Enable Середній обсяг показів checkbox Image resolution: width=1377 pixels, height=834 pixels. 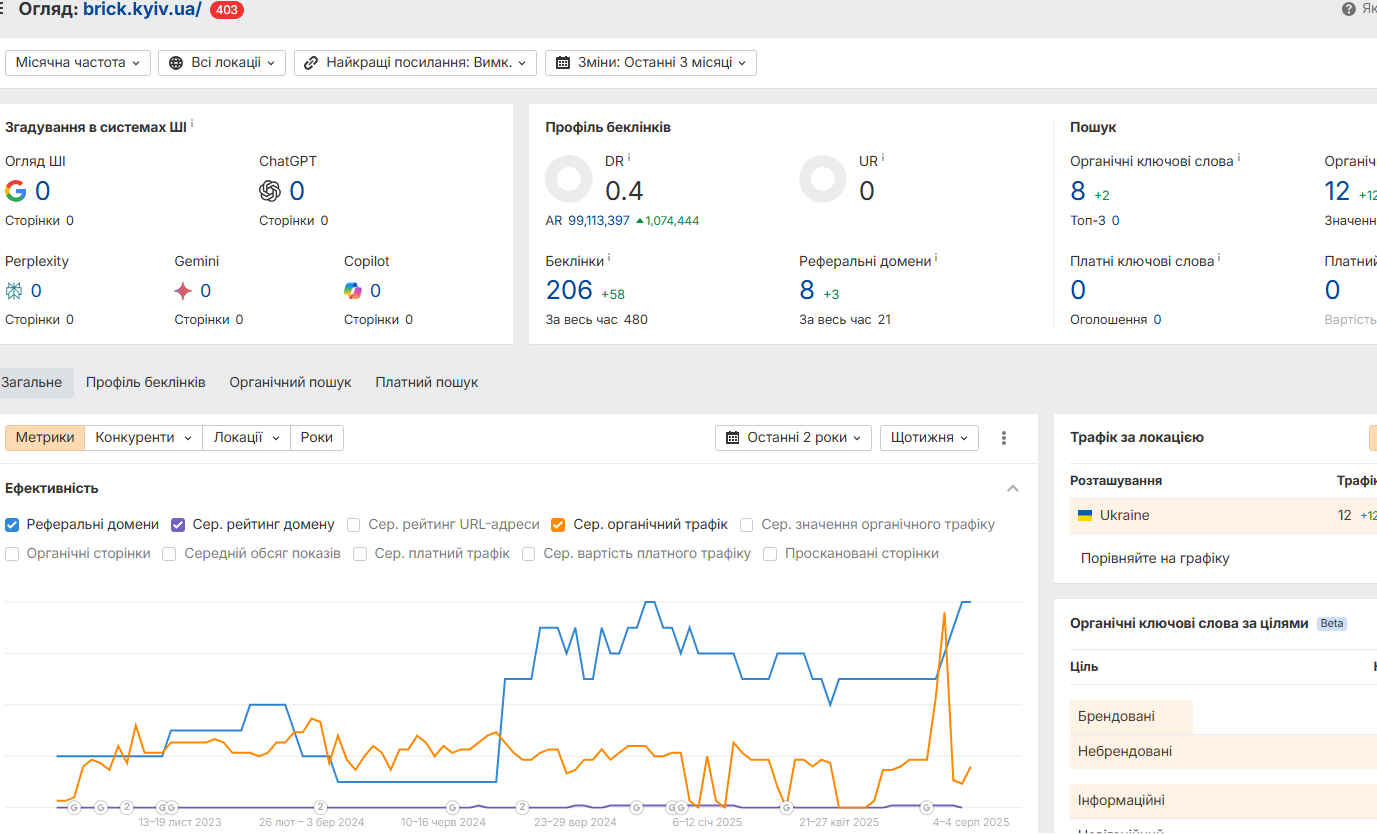tap(169, 553)
